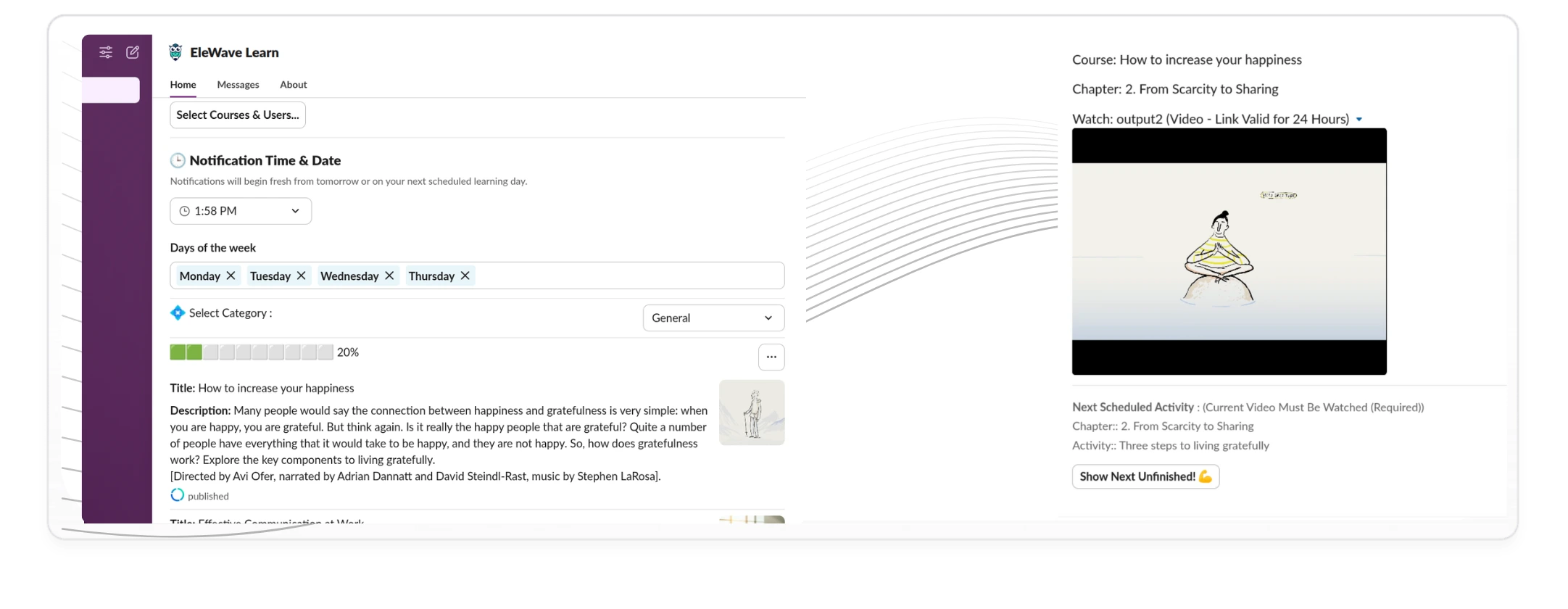Click the Notification Time & Date heading

pos(265,160)
